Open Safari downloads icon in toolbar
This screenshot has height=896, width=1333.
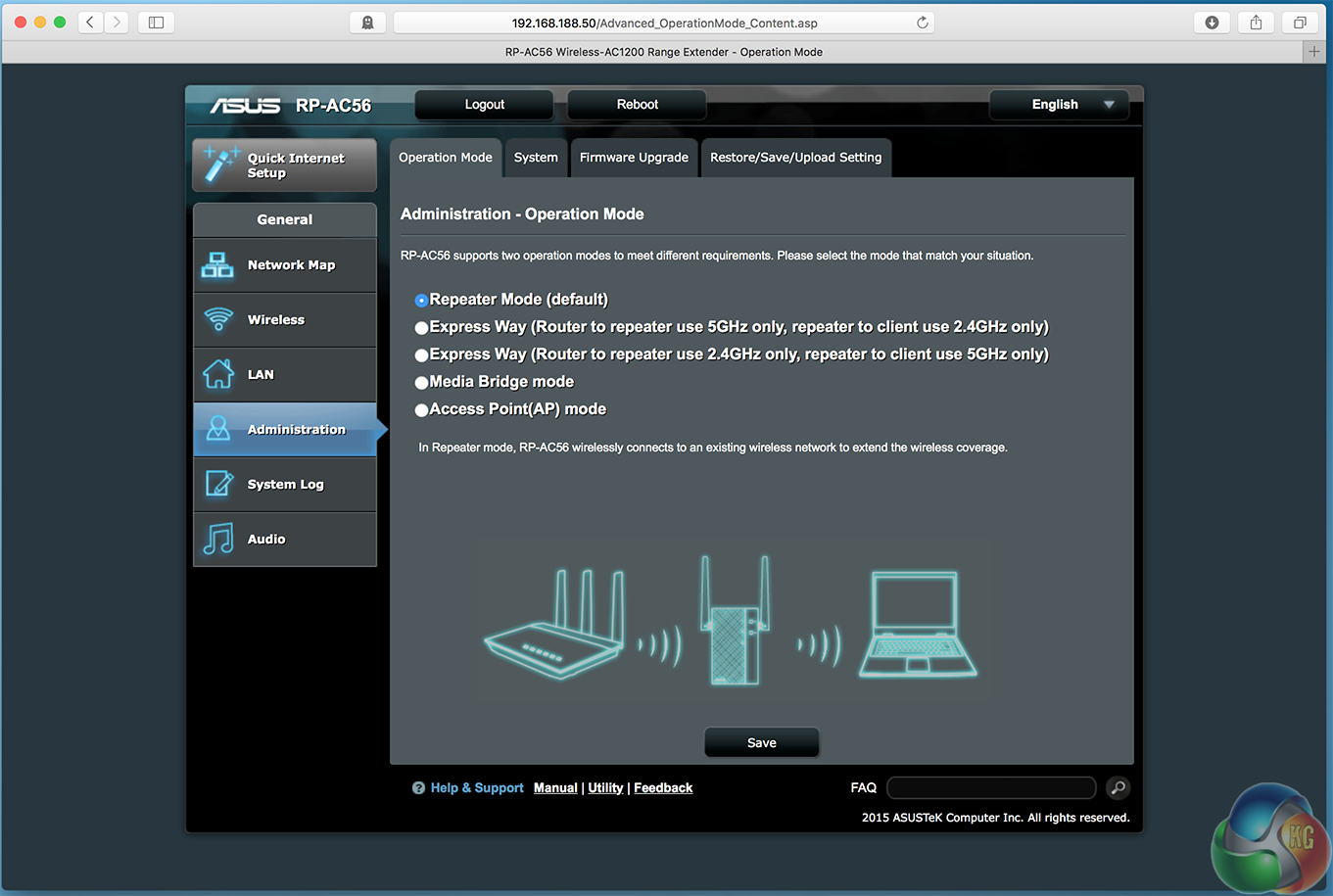click(1212, 23)
